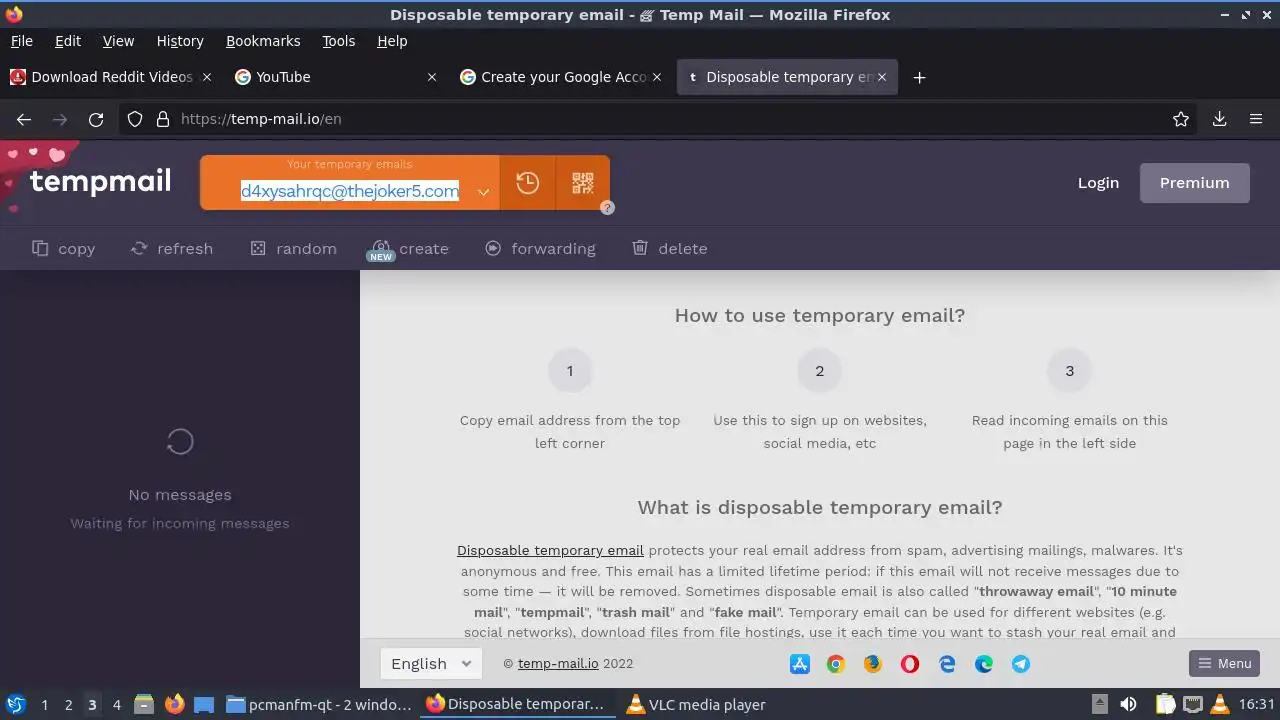Close the YouTube tab
This screenshot has height=720, width=1280.
pyautogui.click(x=432, y=77)
